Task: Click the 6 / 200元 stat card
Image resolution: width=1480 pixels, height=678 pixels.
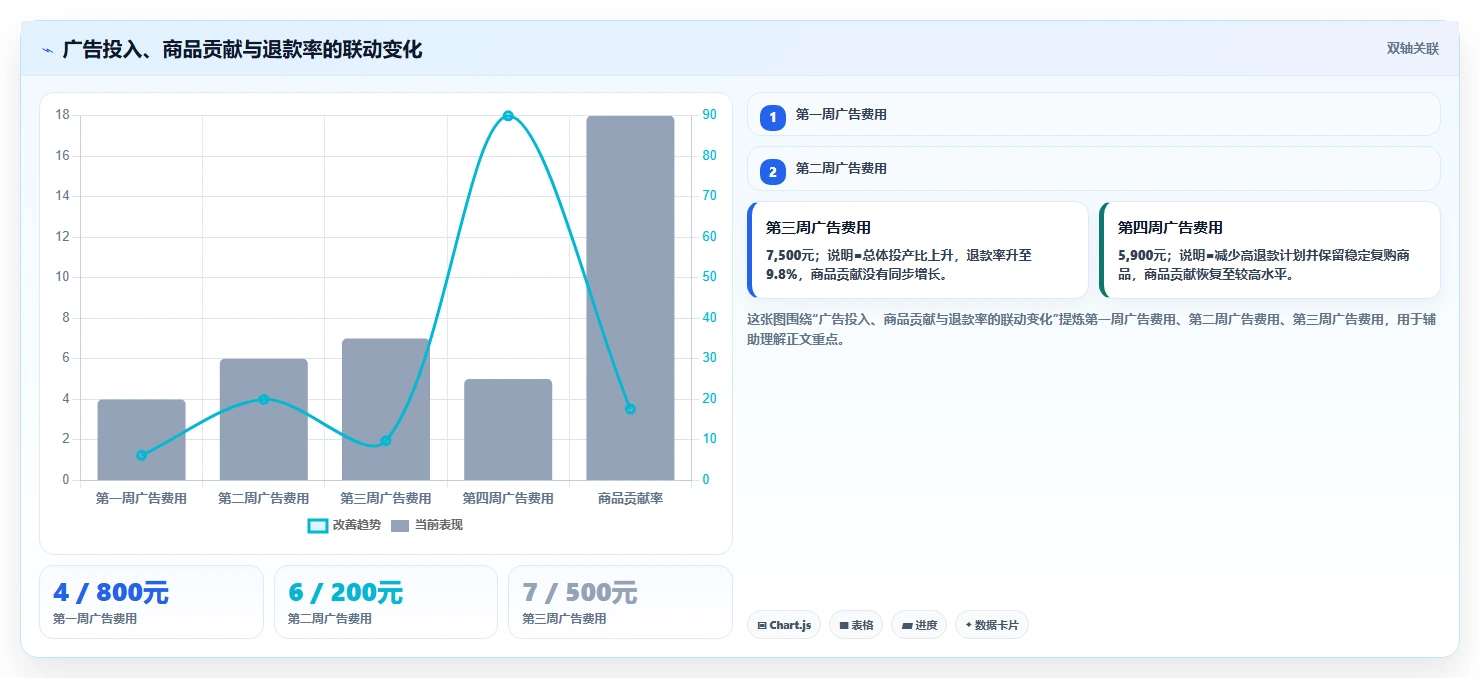Action: (386, 602)
